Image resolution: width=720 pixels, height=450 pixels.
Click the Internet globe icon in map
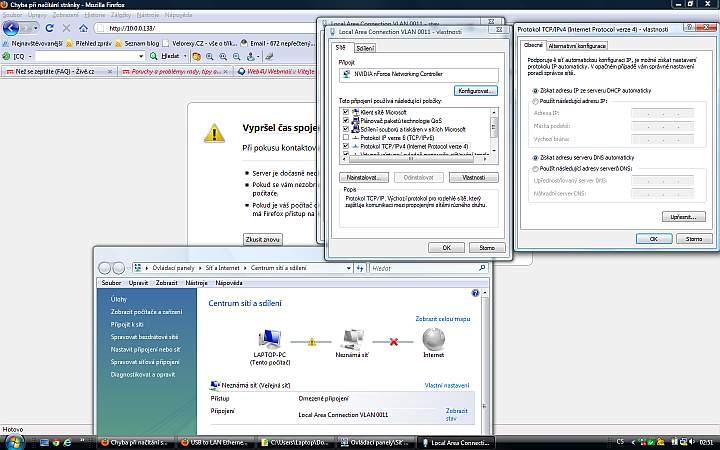(x=433, y=339)
